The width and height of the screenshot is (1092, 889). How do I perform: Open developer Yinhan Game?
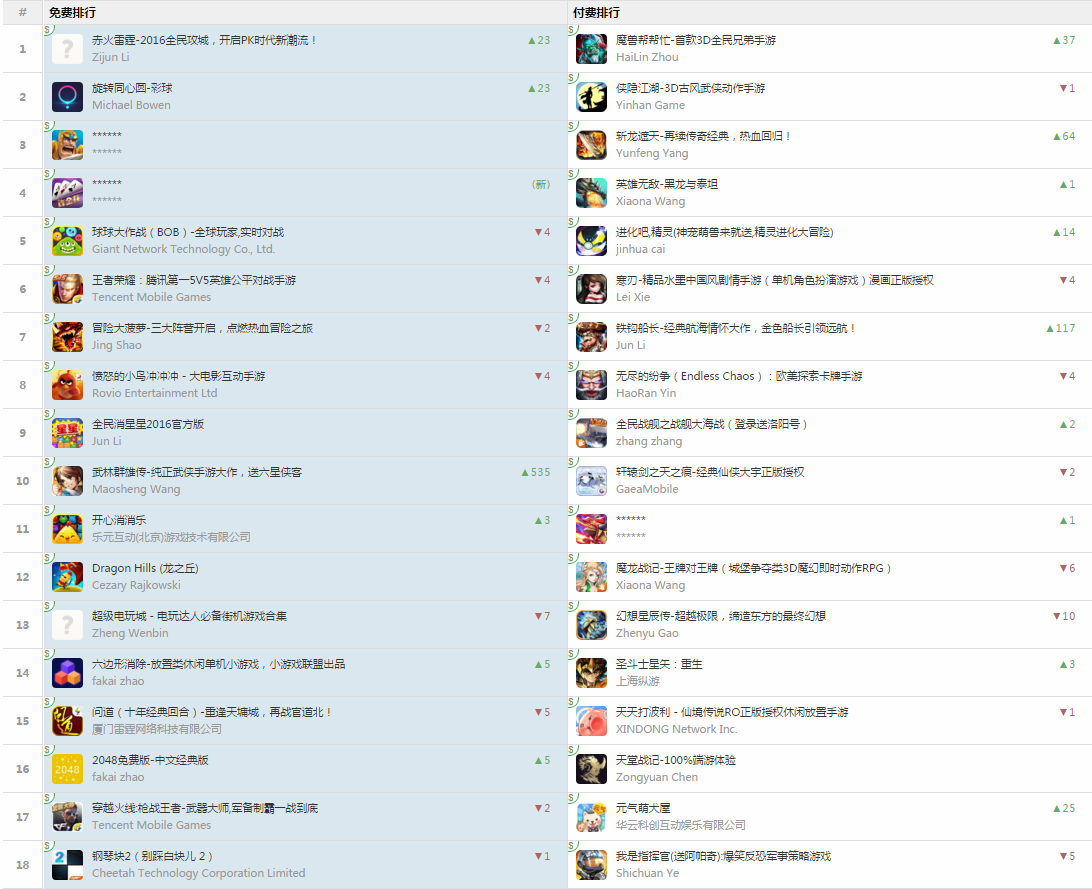click(x=650, y=105)
